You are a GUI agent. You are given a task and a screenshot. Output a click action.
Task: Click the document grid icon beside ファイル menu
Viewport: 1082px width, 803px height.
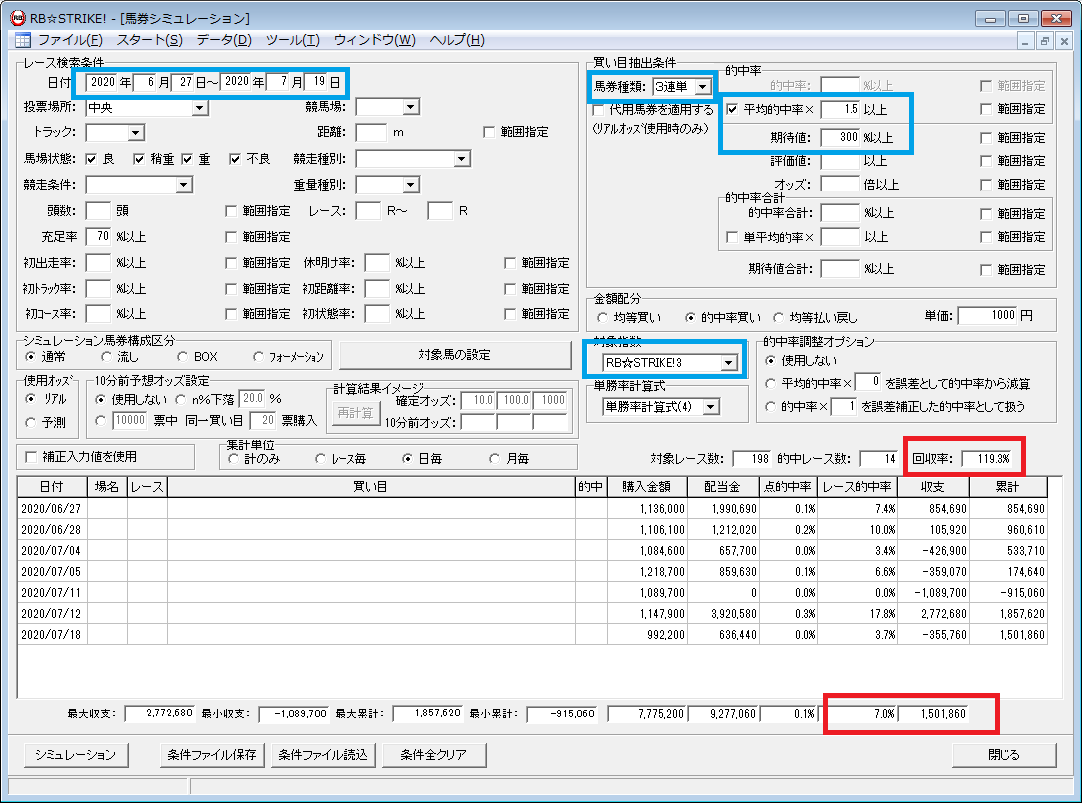pyautogui.click(x=22, y=40)
